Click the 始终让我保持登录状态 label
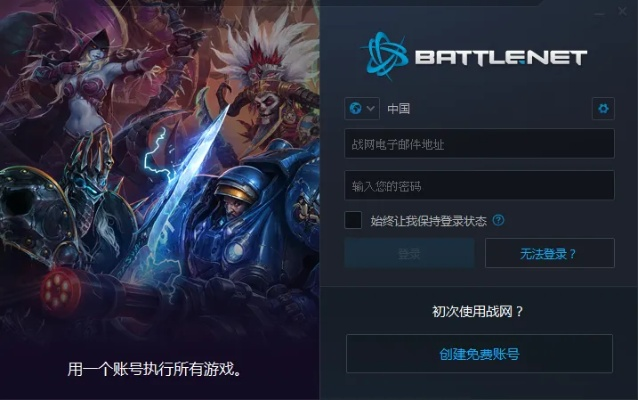 click(x=428, y=221)
